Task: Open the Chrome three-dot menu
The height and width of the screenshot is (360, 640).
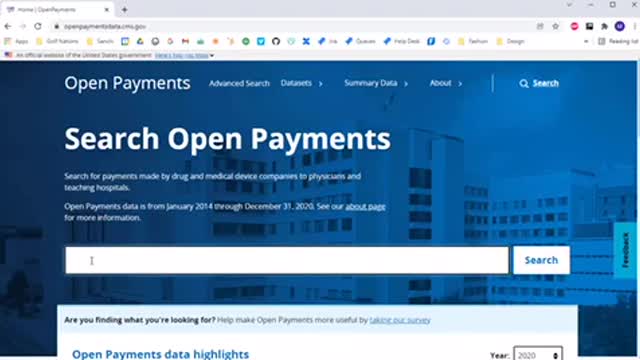Action: (x=635, y=26)
